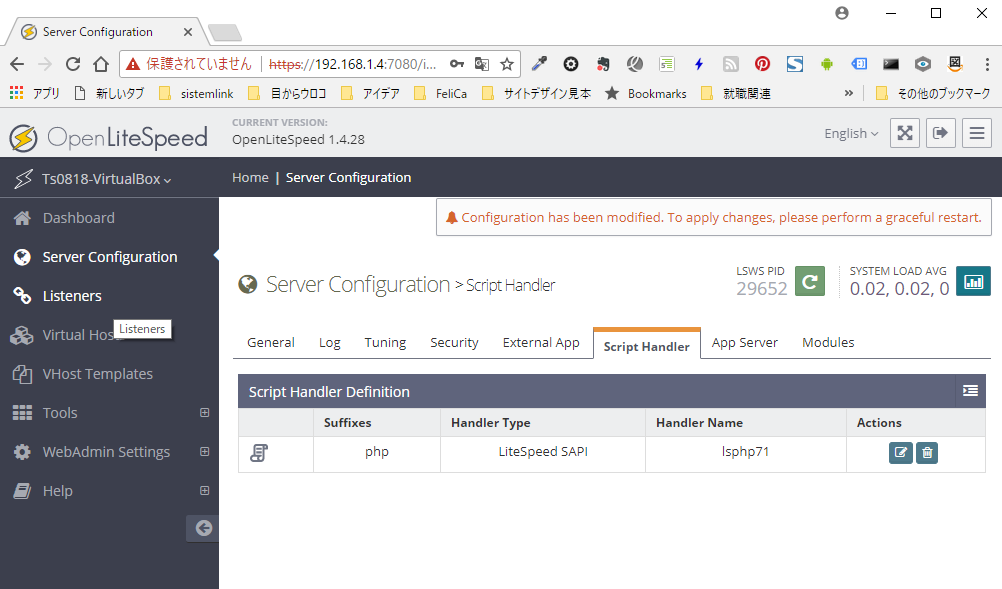The width and height of the screenshot is (1002, 589).
Task: Click the RSS extension icon
Action: click(x=730, y=63)
